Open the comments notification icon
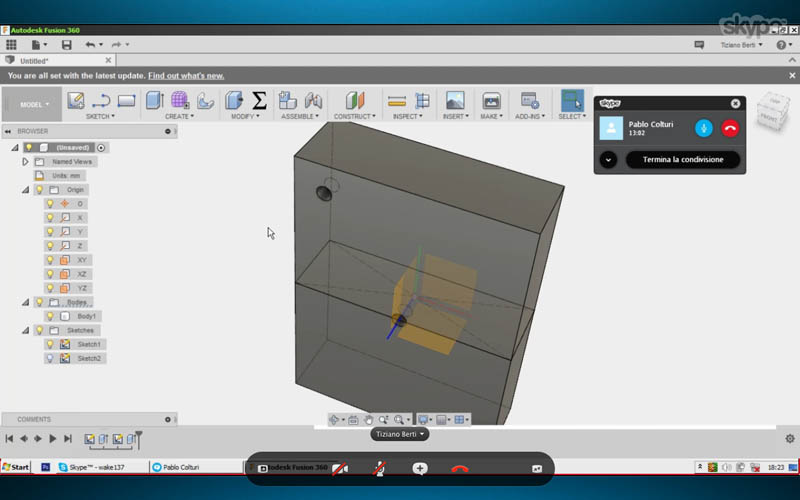 pos(699,45)
